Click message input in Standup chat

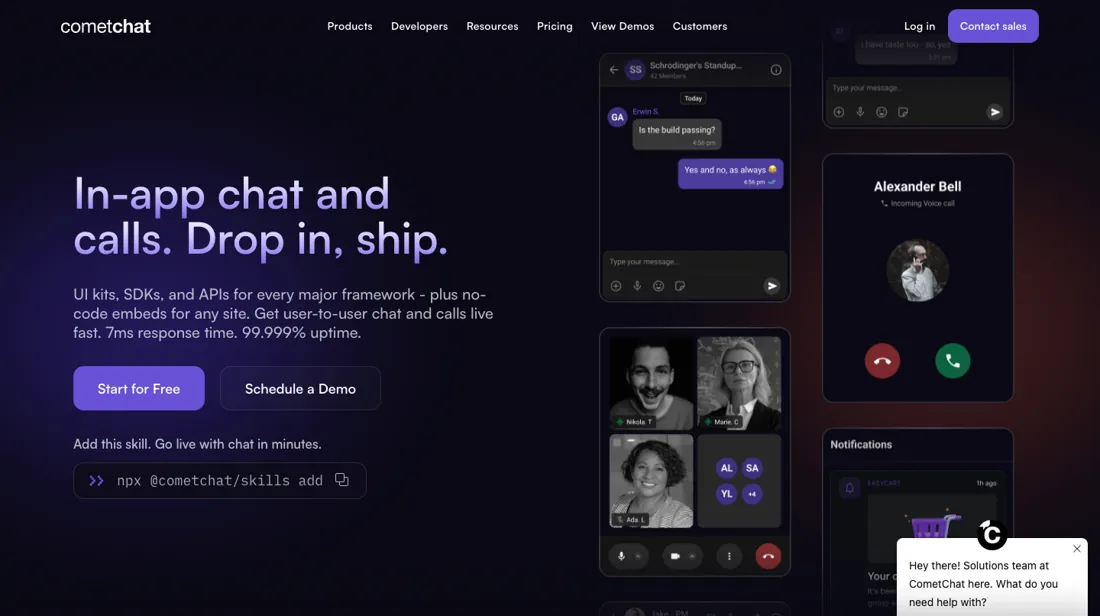pos(695,262)
